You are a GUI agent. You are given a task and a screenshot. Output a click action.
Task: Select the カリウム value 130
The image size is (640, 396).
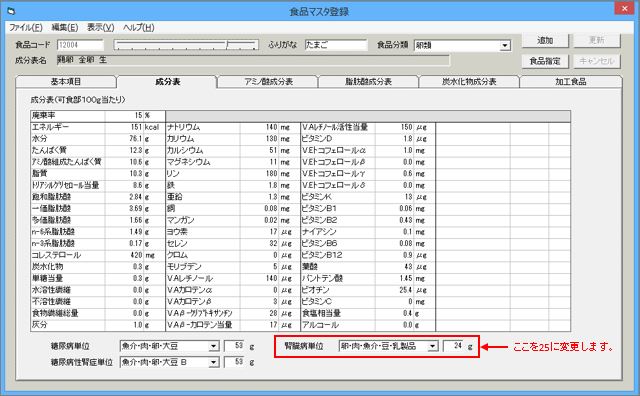coord(259,139)
